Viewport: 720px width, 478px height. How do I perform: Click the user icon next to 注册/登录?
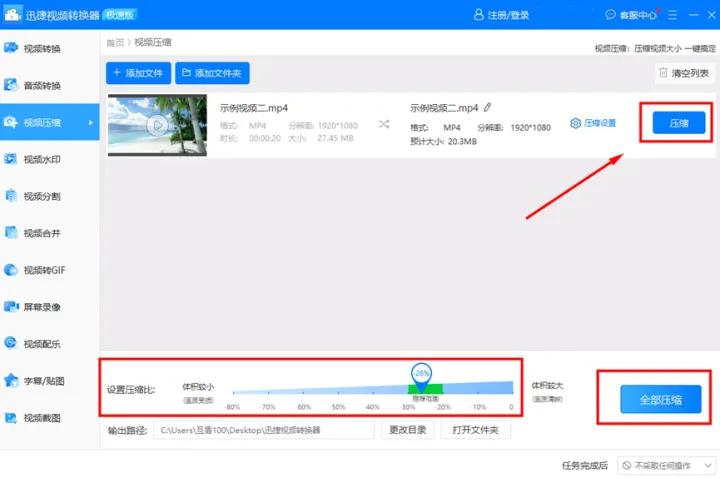pos(478,15)
